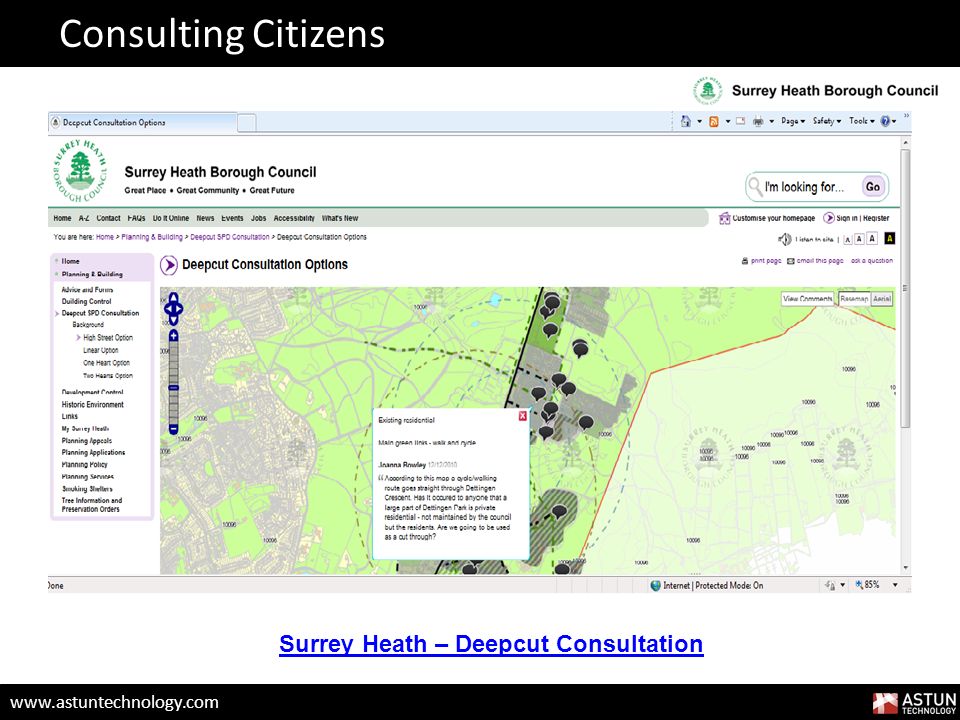Open a new blank browser tab

pyautogui.click(x=247, y=123)
